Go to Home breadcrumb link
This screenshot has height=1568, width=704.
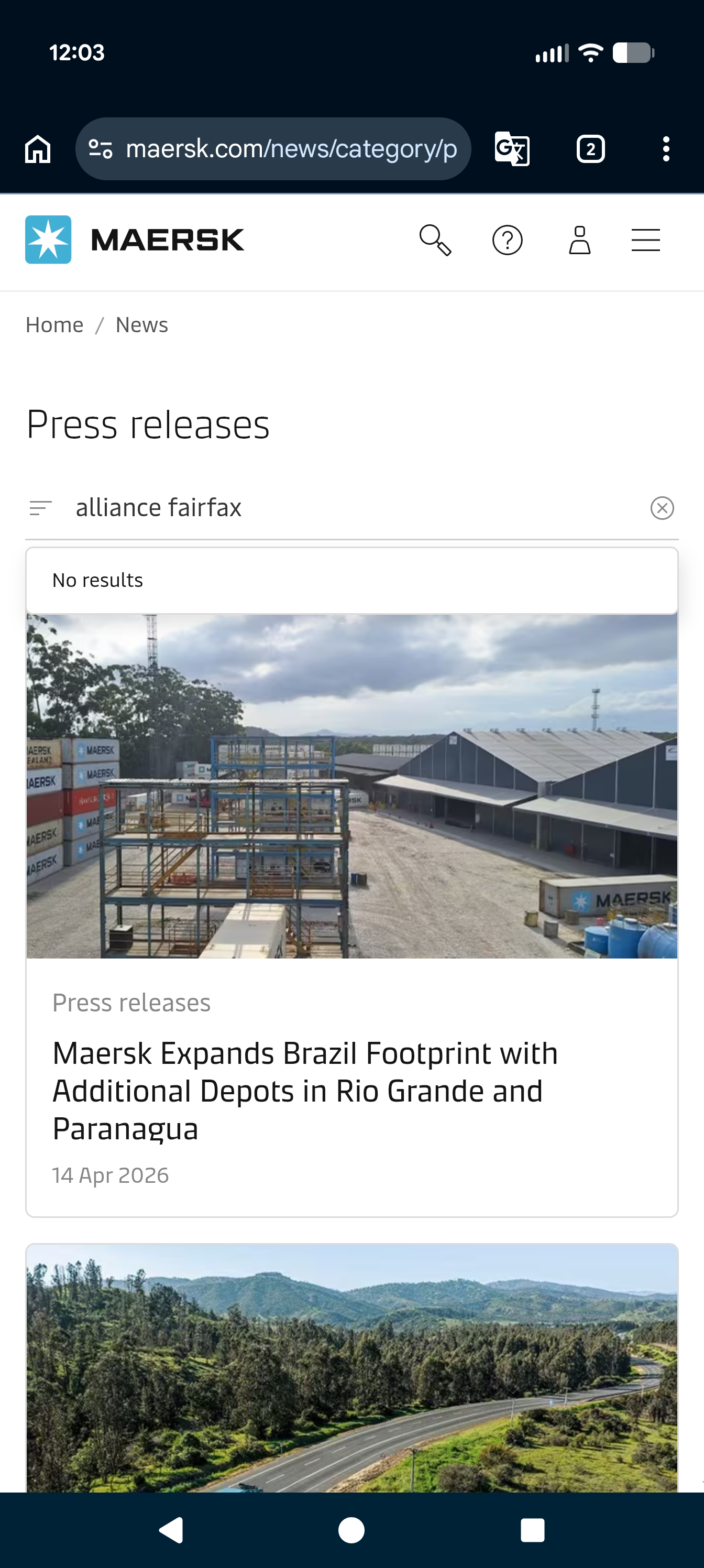54,325
